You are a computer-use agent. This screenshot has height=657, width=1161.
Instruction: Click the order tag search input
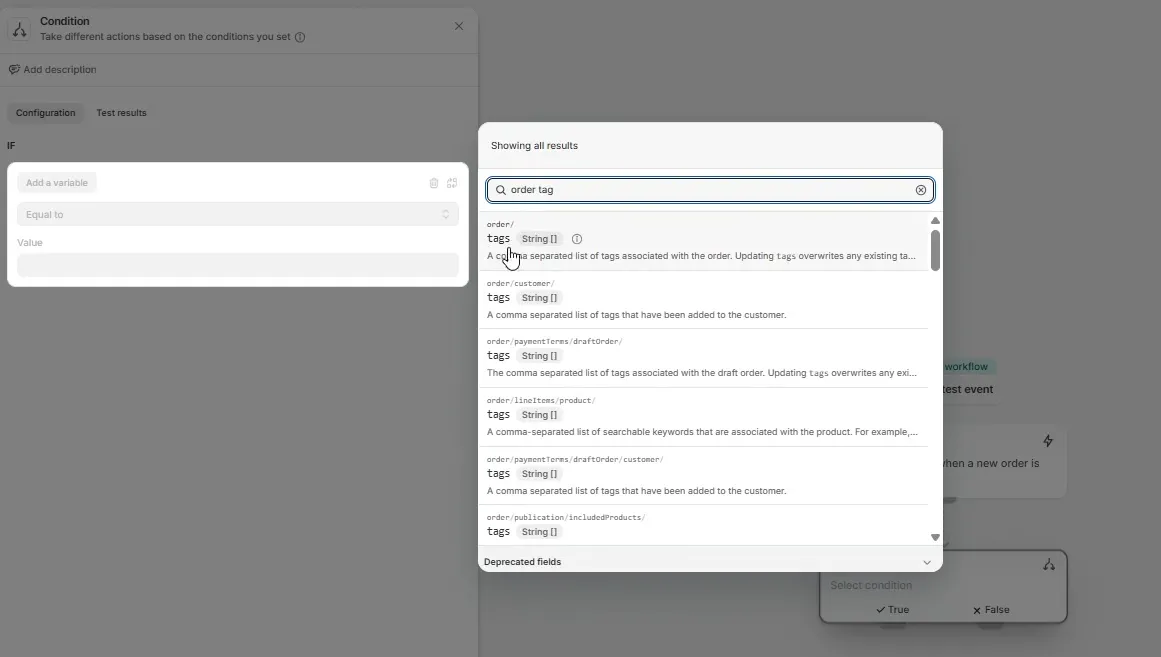[710, 190]
